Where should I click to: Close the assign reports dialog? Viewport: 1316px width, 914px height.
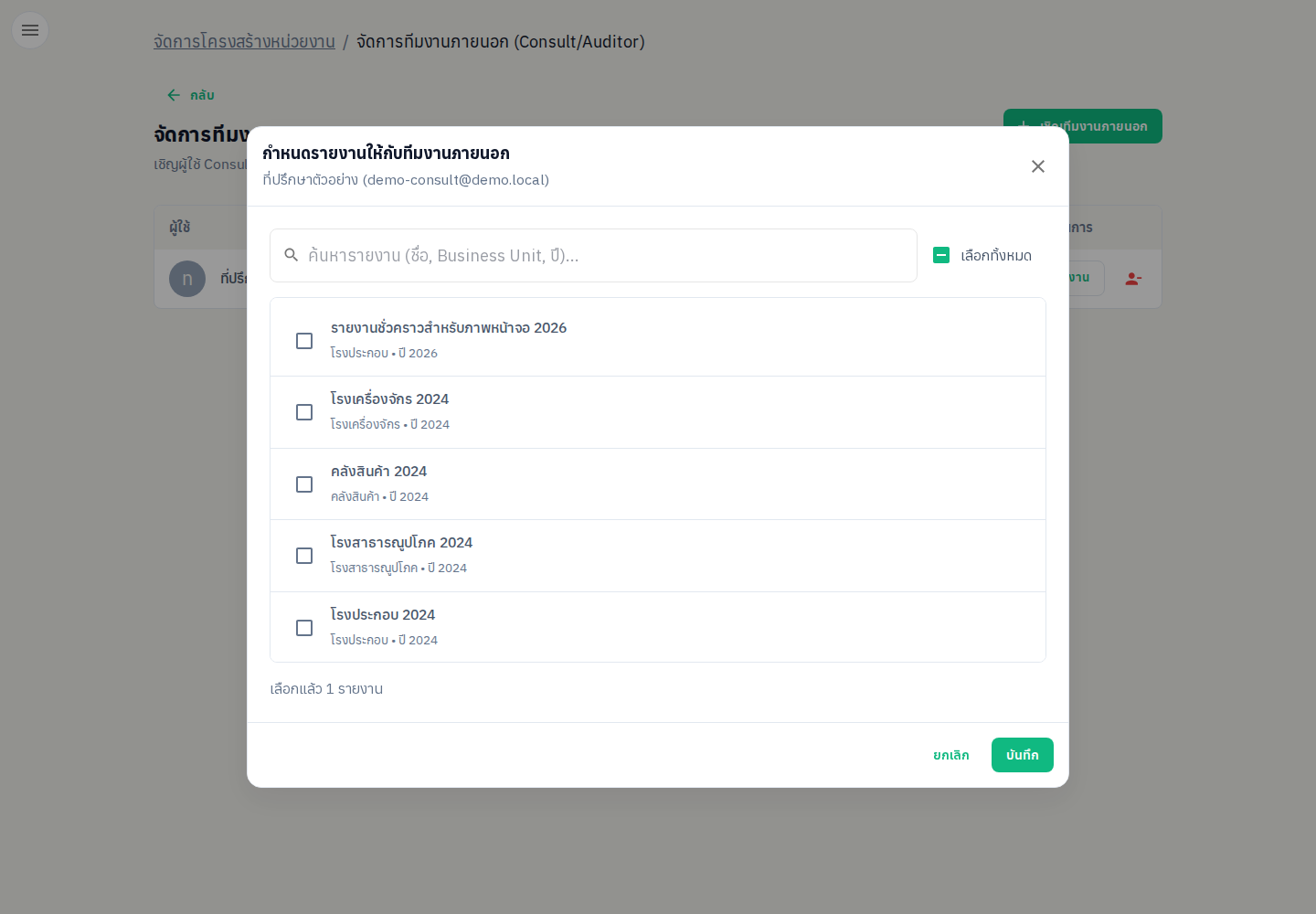click(x=1038, y=166)
